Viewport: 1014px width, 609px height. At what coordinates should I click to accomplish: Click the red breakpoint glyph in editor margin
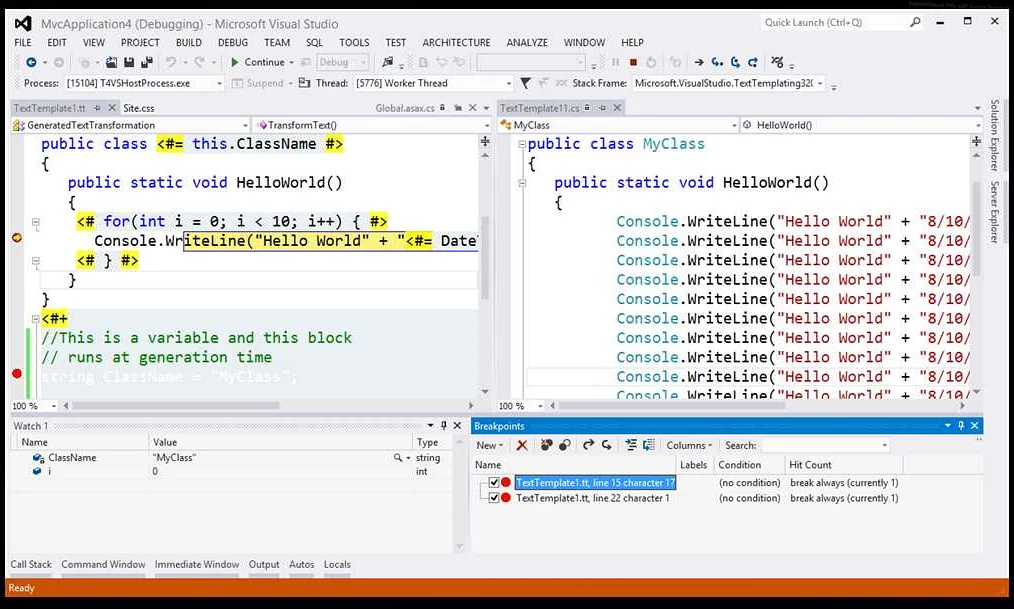pos(16,373)
